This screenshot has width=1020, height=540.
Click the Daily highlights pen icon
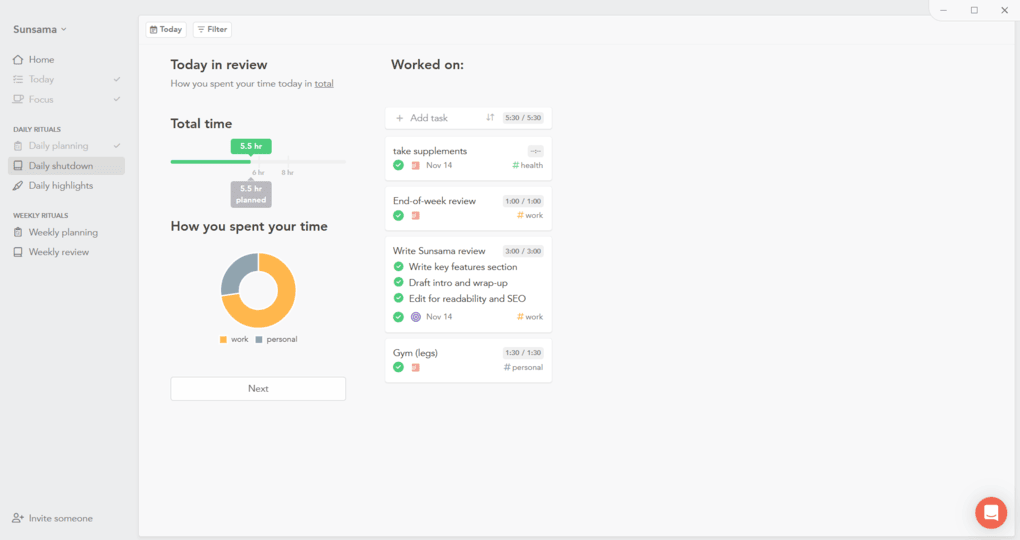(x=18, y=186)
